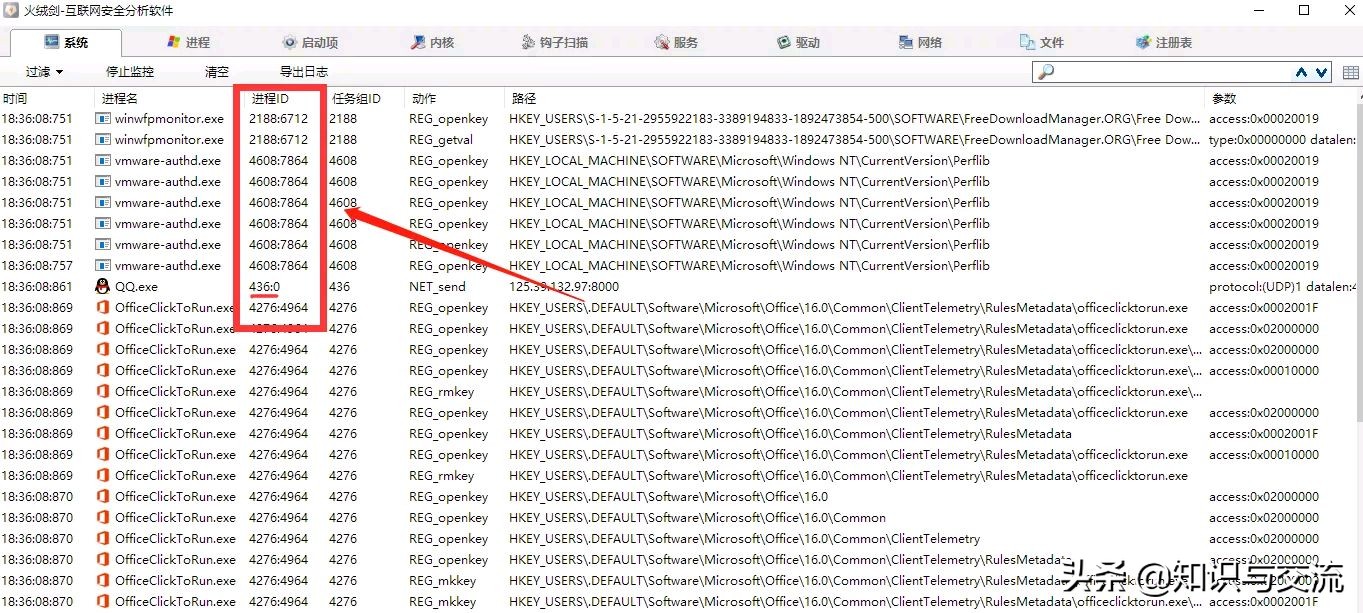This screenshot has width=1363, height=613.
Task: Click the search-next down chevron
Action: pos(1322,72)
